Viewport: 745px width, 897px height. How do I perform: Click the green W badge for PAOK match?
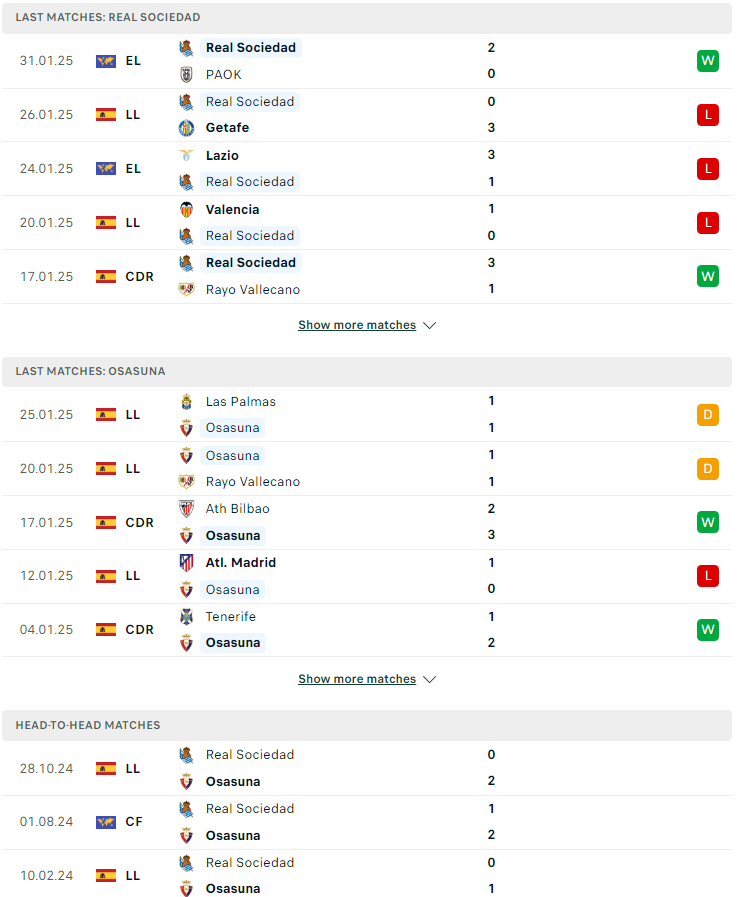[708, 61]
